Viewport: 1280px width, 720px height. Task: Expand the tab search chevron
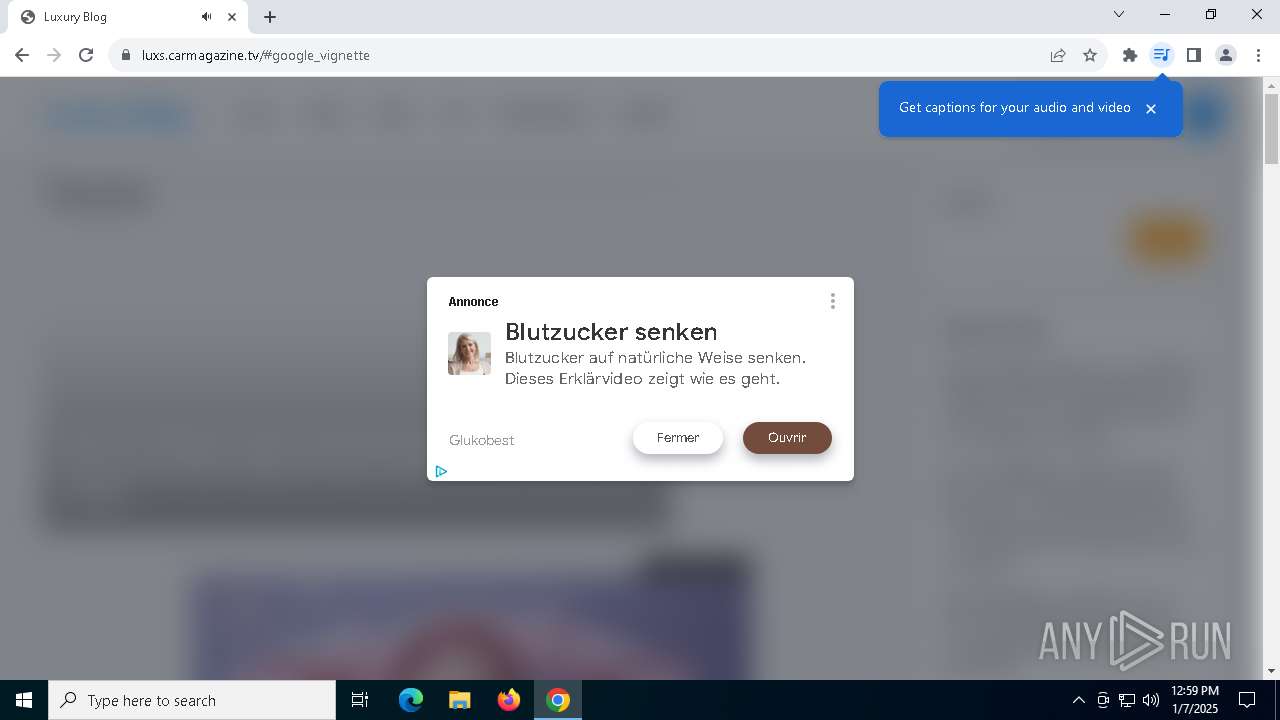(x=1119, y=14)
